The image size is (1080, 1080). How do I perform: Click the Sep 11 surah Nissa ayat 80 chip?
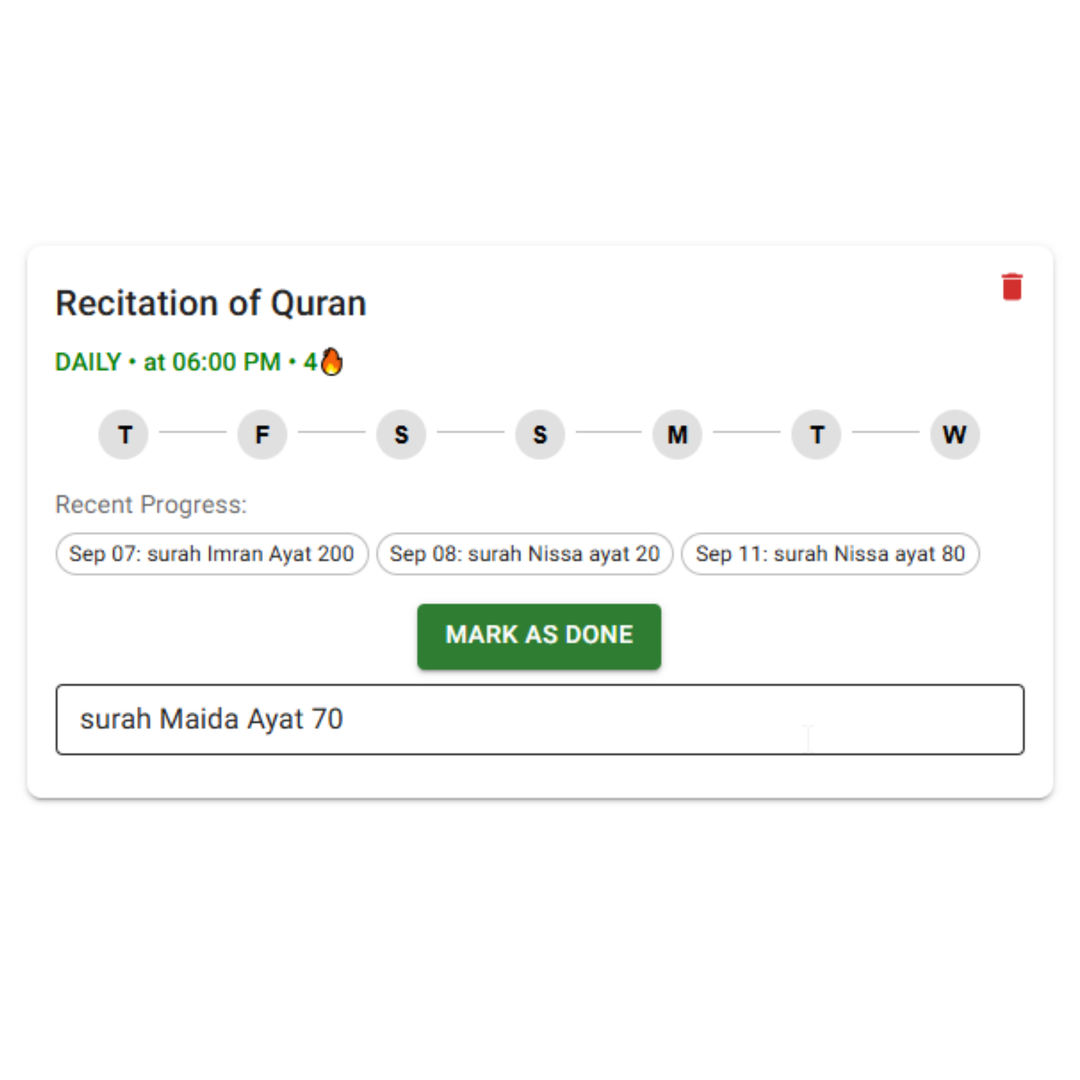point(830,554)
